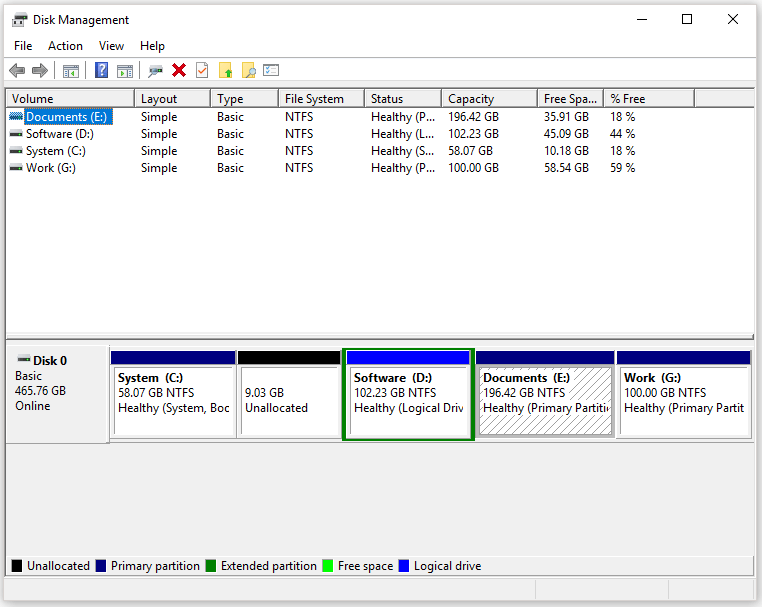Image resolution: width=762 pixels, height=607 pixels.
Task: Open Help via the blue question mark icon
Action: point(101,70)
